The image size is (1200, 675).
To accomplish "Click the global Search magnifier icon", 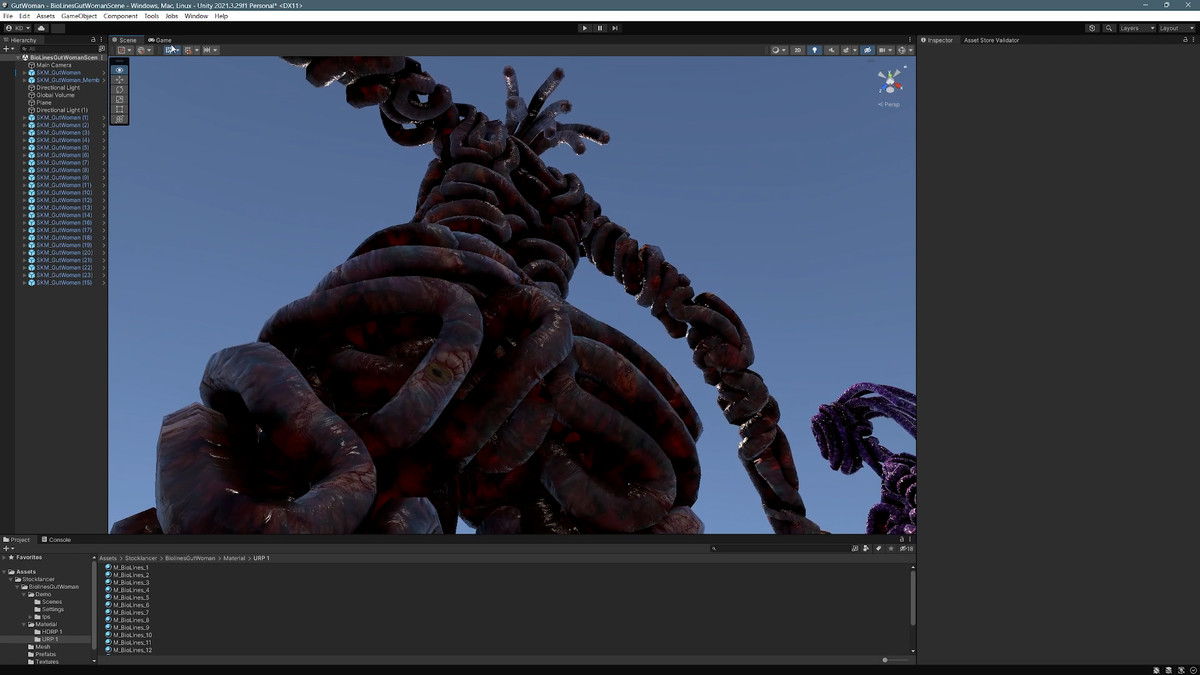I will (1109, 28).
